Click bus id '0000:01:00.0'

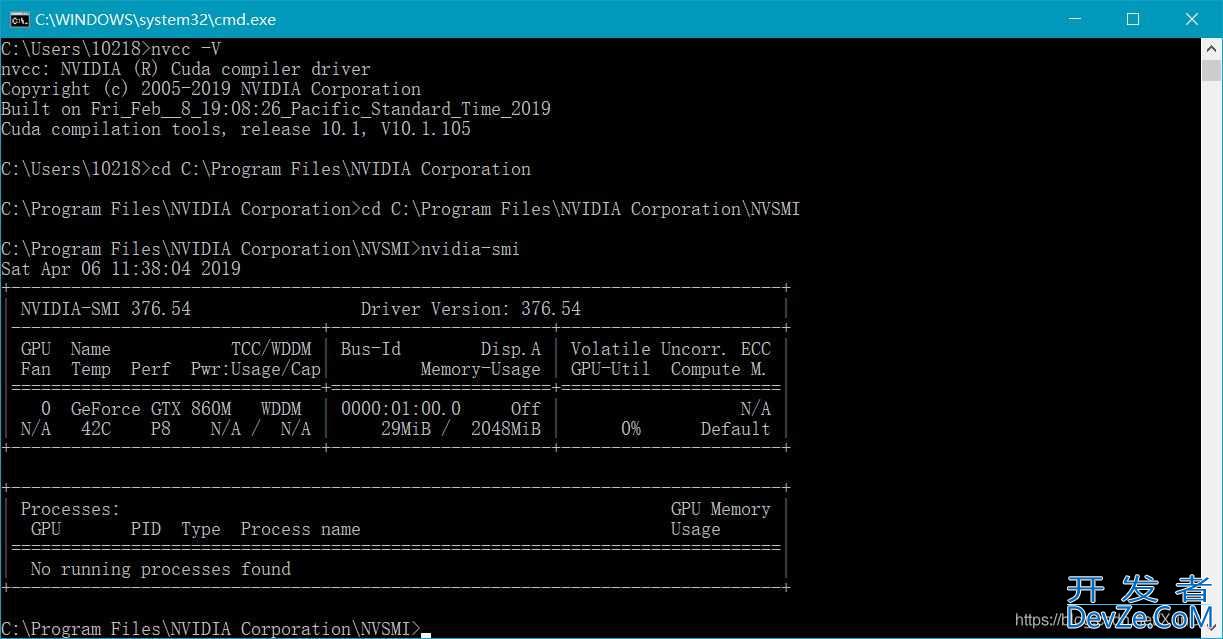[401, 409]
